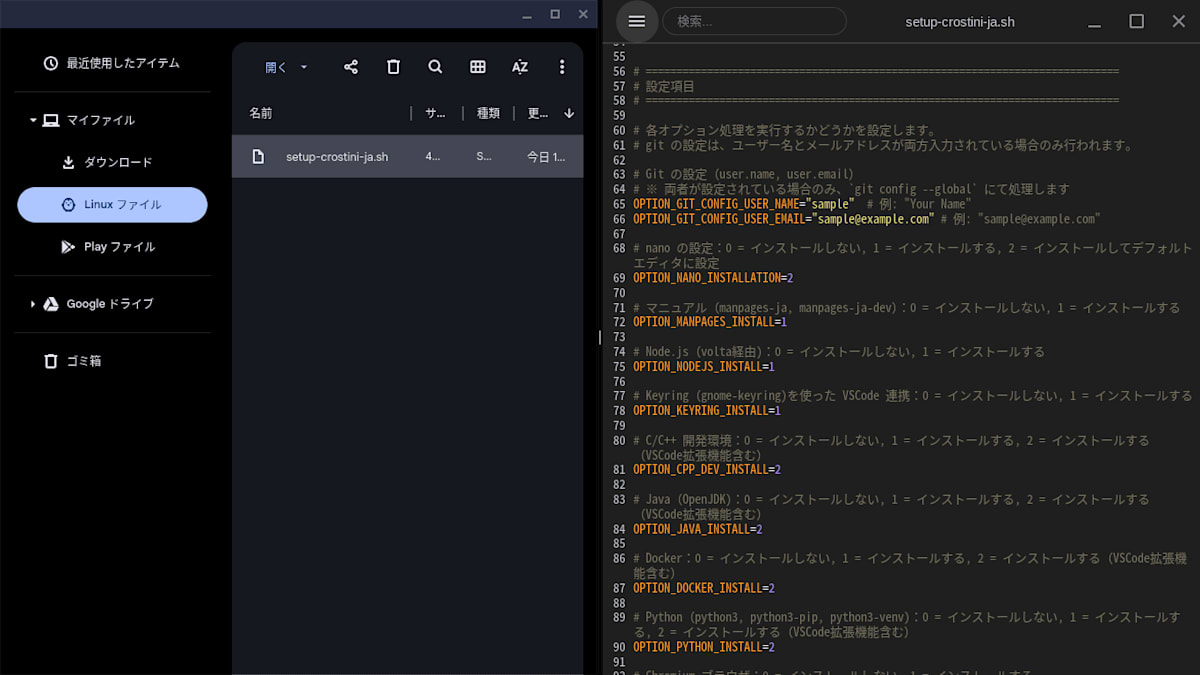Viewport: 1200px width, 675px height.
Task: Sort by 種類 column header
Action: click(x=488, y=113)
